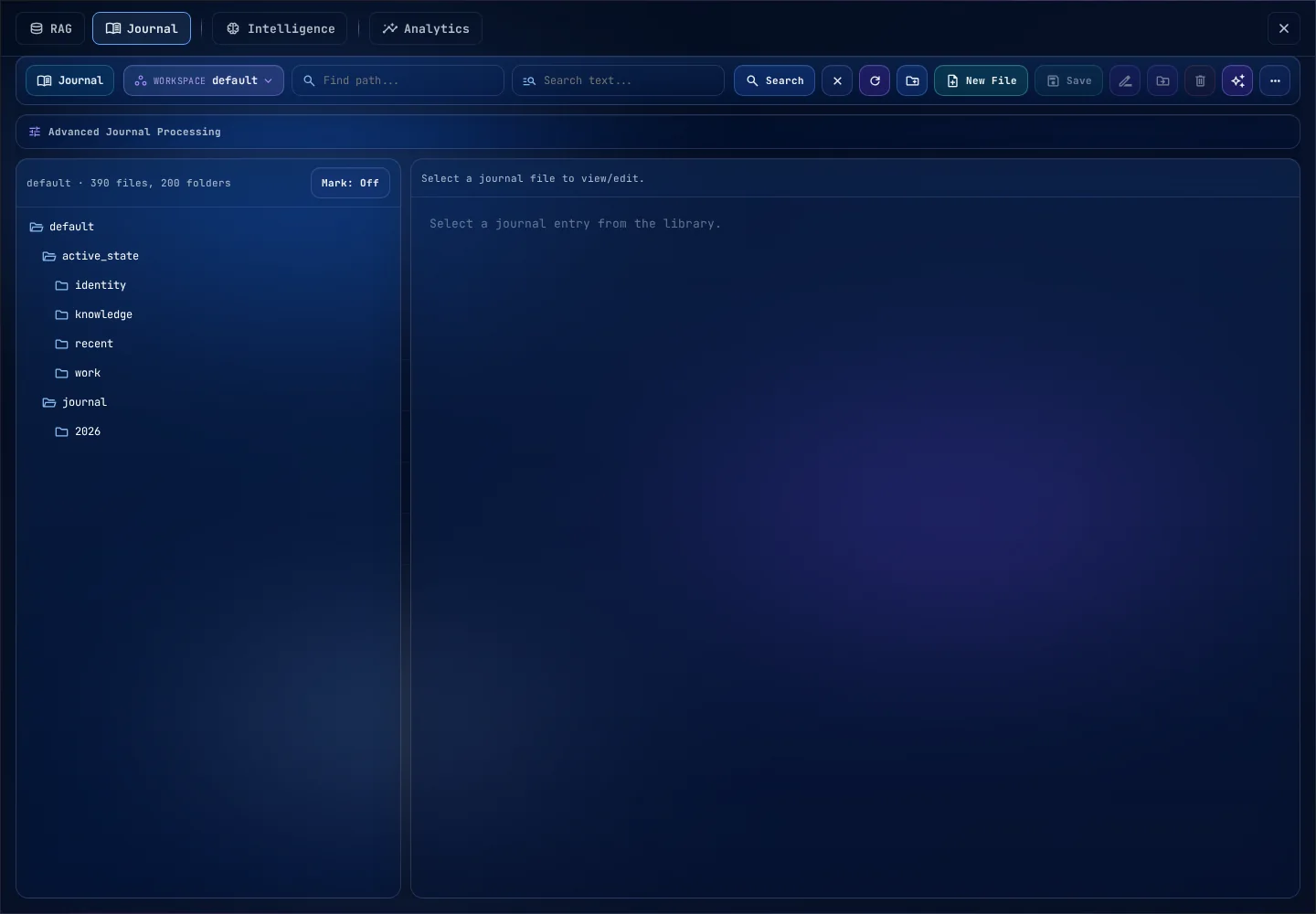Close the panel with top-right X
Screen dimensions: 1316x914
[1284, 28]
